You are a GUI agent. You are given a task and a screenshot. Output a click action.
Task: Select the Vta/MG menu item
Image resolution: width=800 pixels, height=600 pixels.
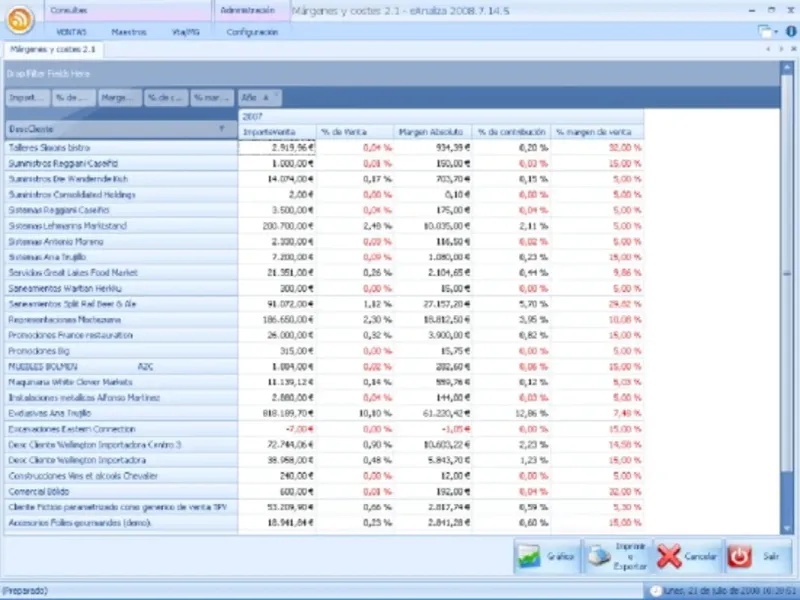pos(186,32)
